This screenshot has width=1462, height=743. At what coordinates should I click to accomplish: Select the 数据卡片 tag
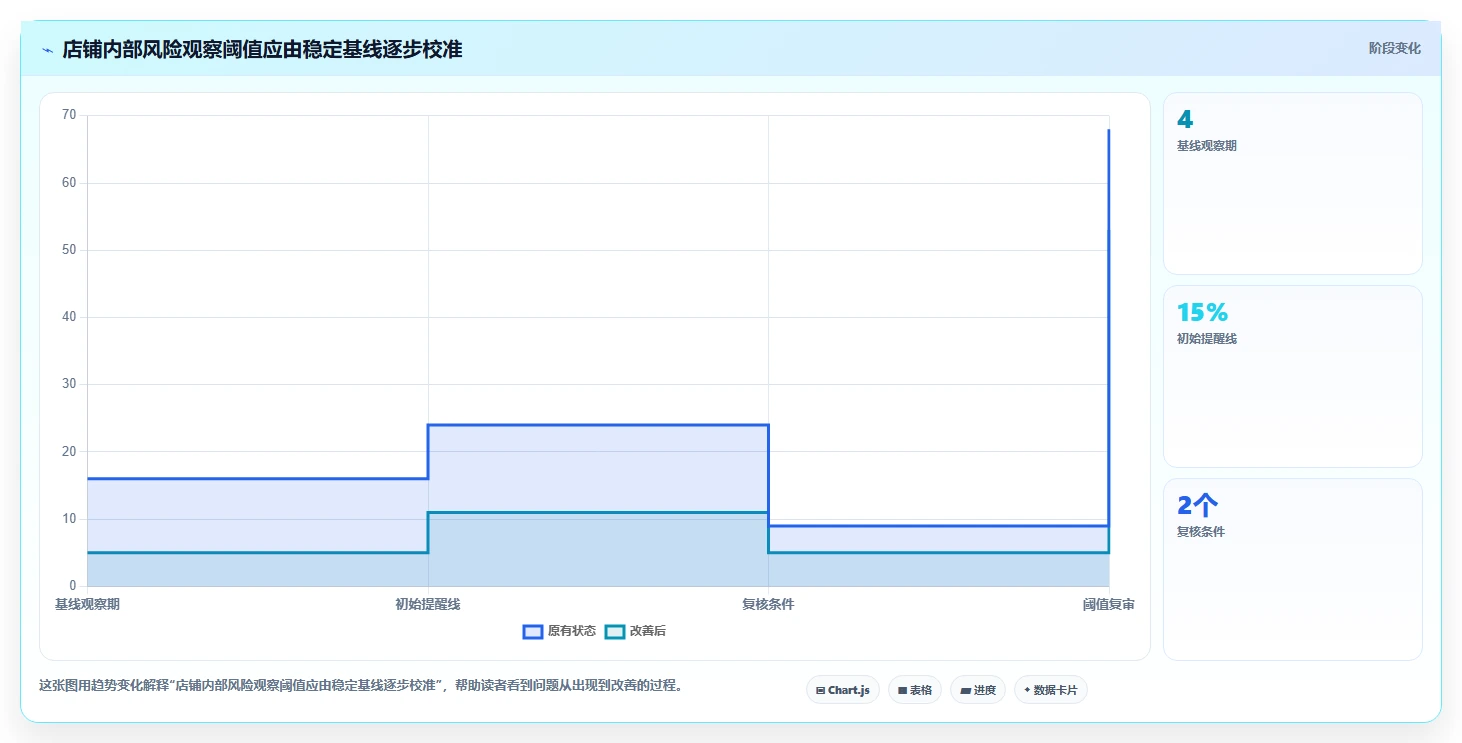pos(1050,690)
